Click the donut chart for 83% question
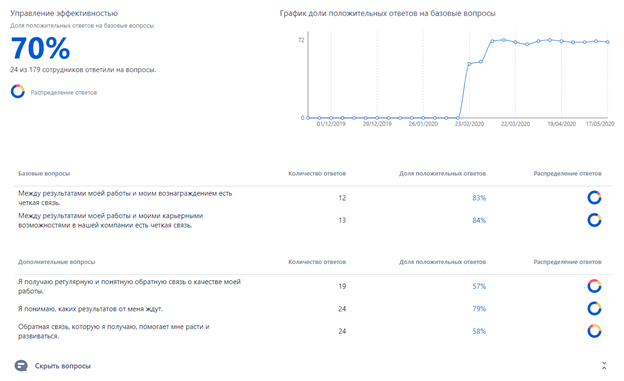The width and height of the screenshot is (624, 381). 594,197
